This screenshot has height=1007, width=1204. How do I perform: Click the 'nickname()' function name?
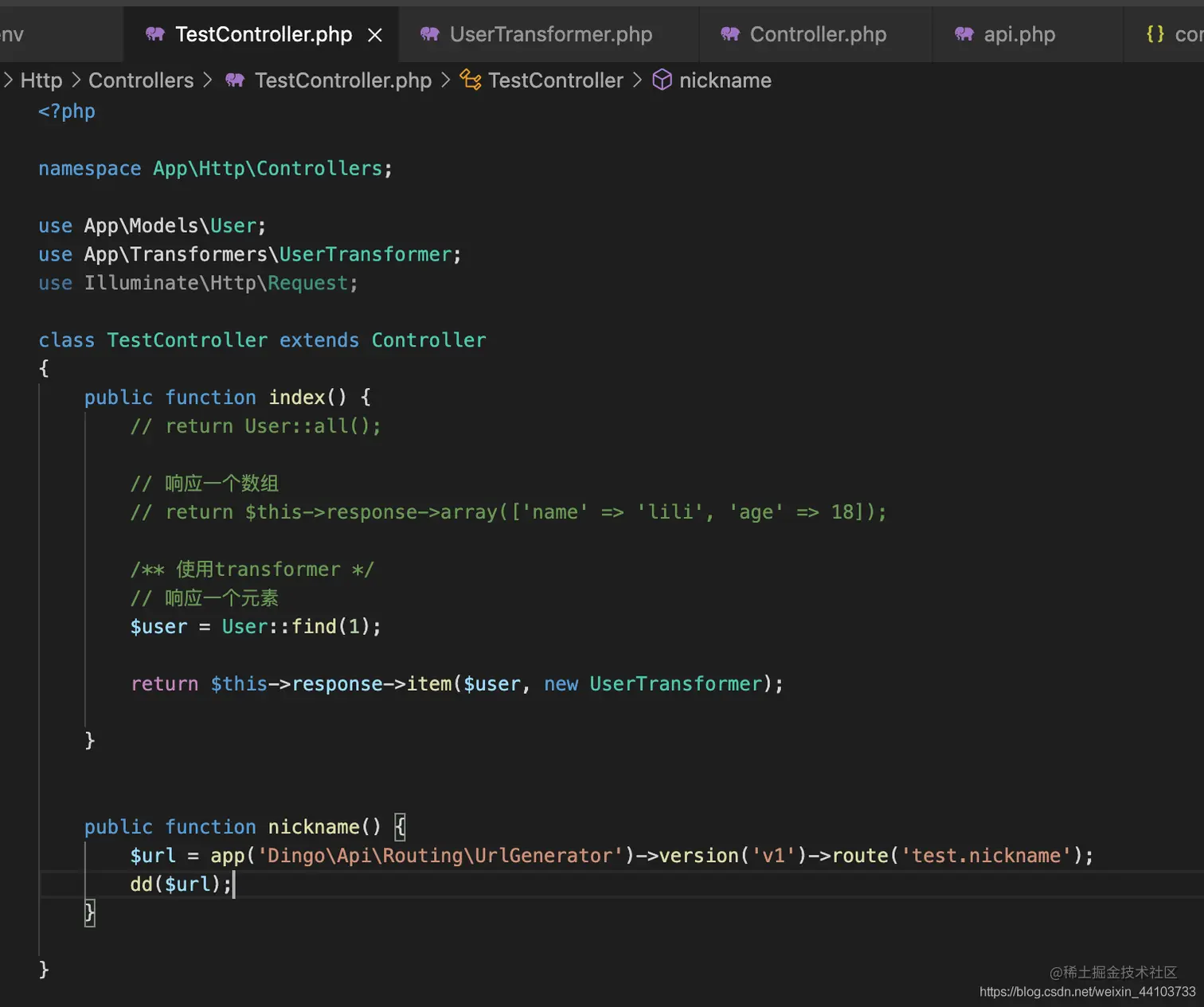(x=324, y=827)
